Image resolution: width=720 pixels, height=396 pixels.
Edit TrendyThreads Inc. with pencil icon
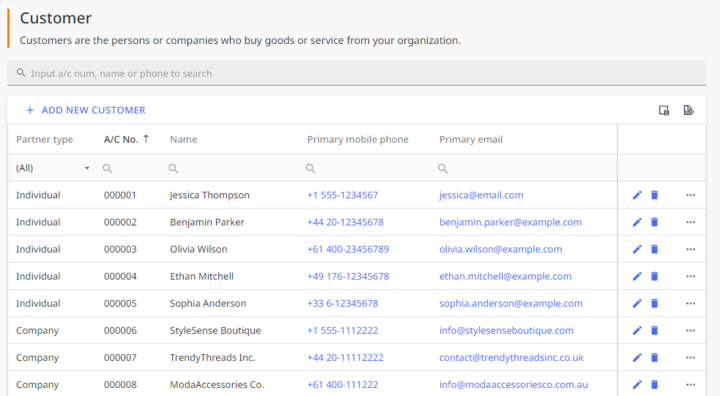(637, 358)
